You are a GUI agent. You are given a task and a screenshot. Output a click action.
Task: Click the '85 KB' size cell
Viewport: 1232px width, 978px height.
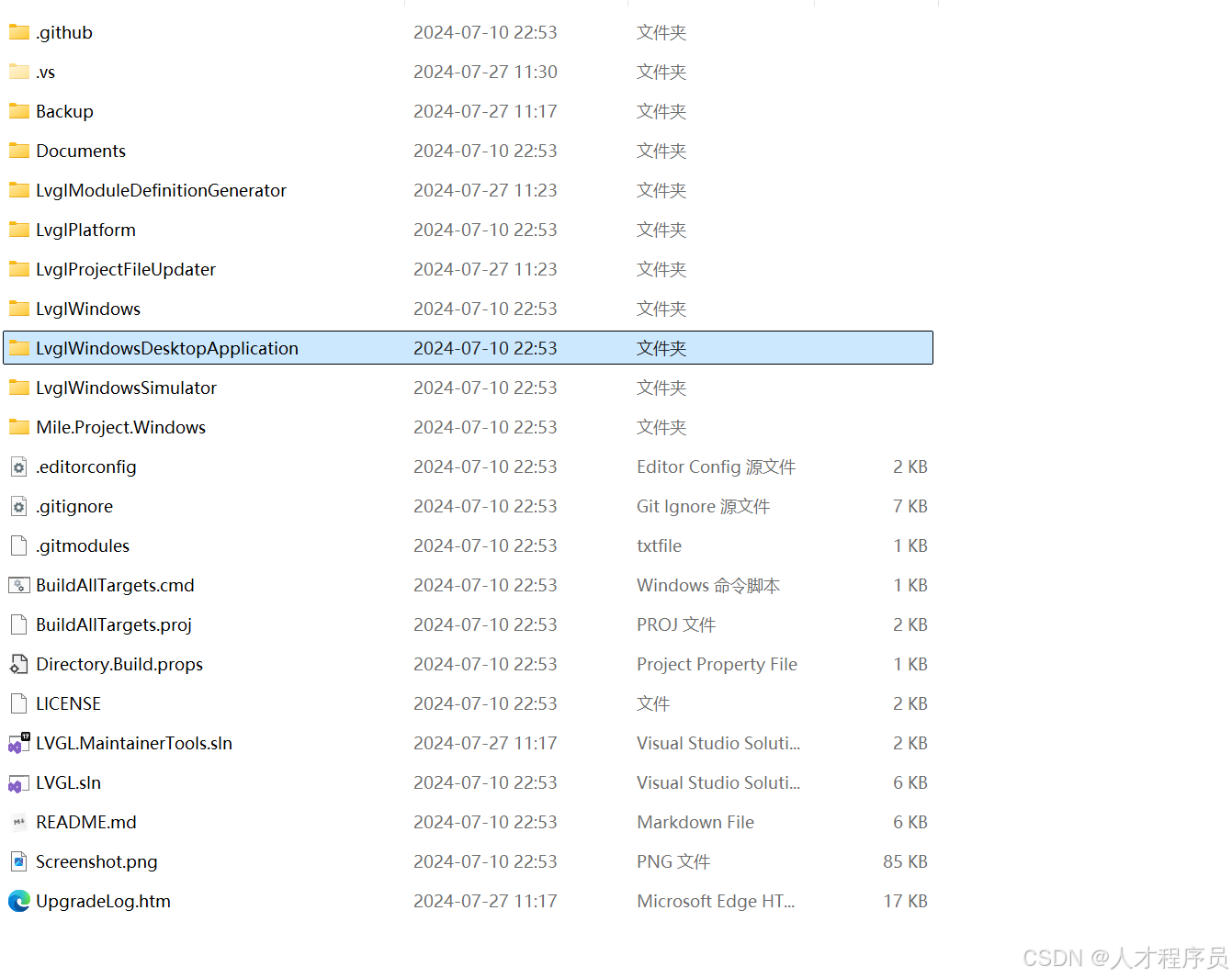tap(905, 861)
